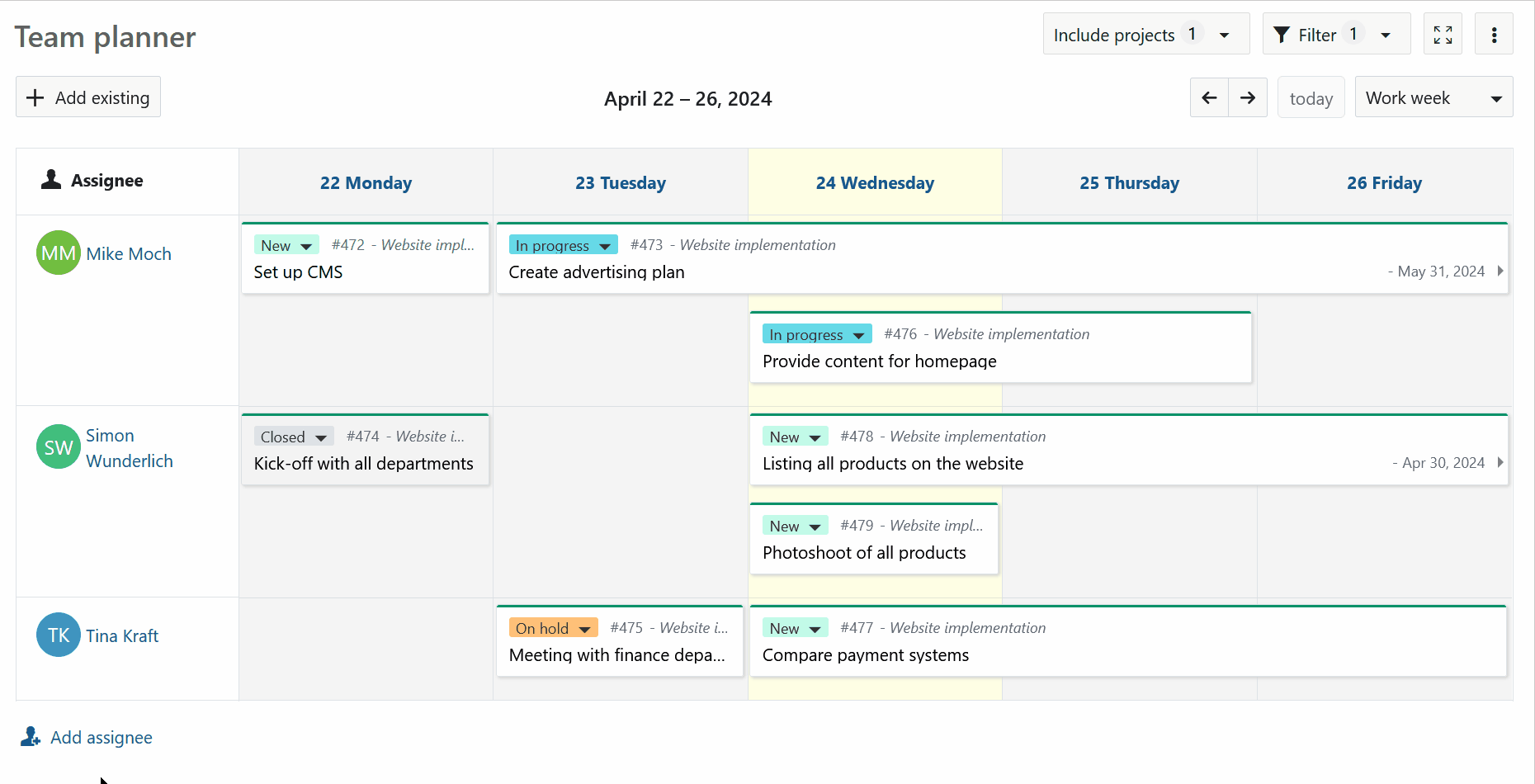Go to the previous week with the back arrow
The height and width of the screenshot is (784, 1535).
[1208, 97]
